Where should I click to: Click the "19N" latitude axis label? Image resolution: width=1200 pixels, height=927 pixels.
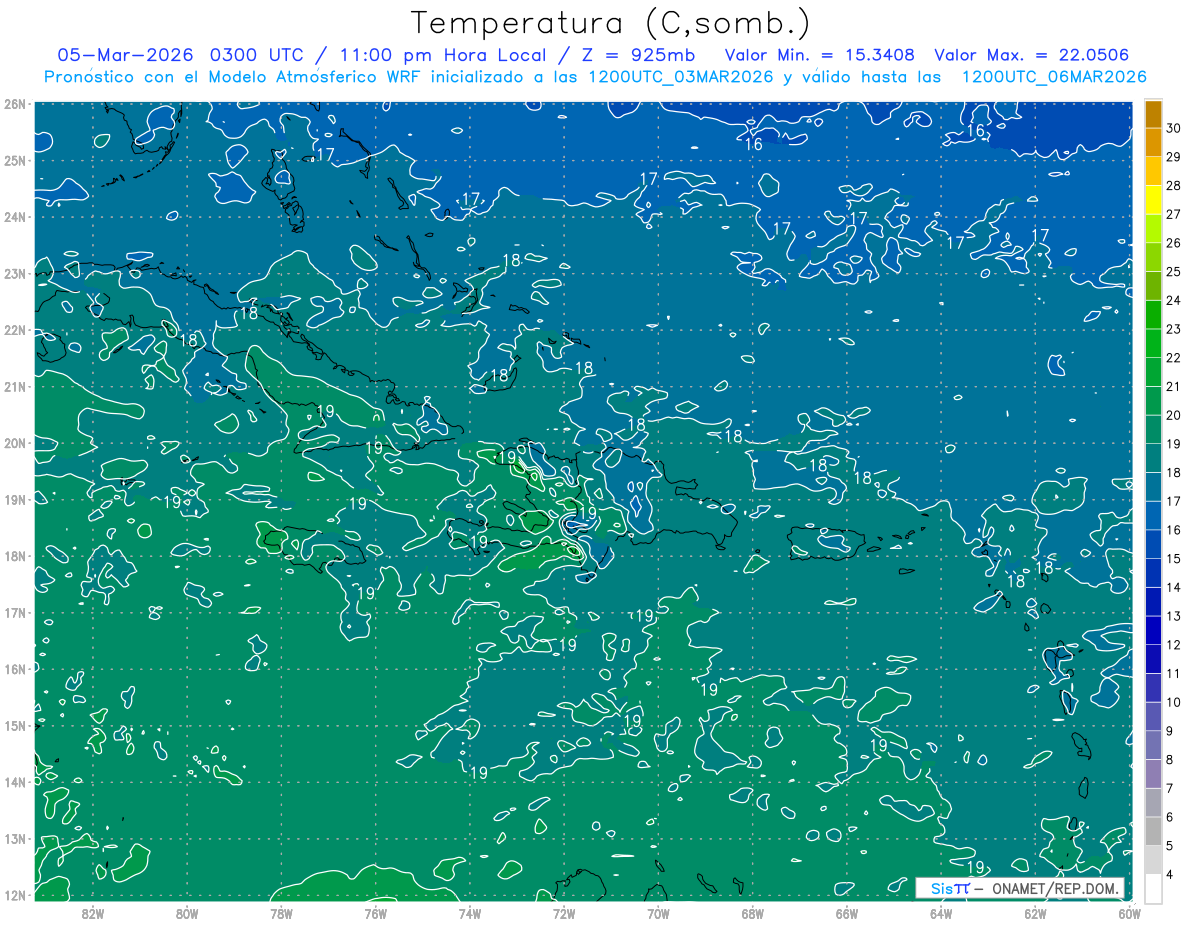(x=15, y=499)
